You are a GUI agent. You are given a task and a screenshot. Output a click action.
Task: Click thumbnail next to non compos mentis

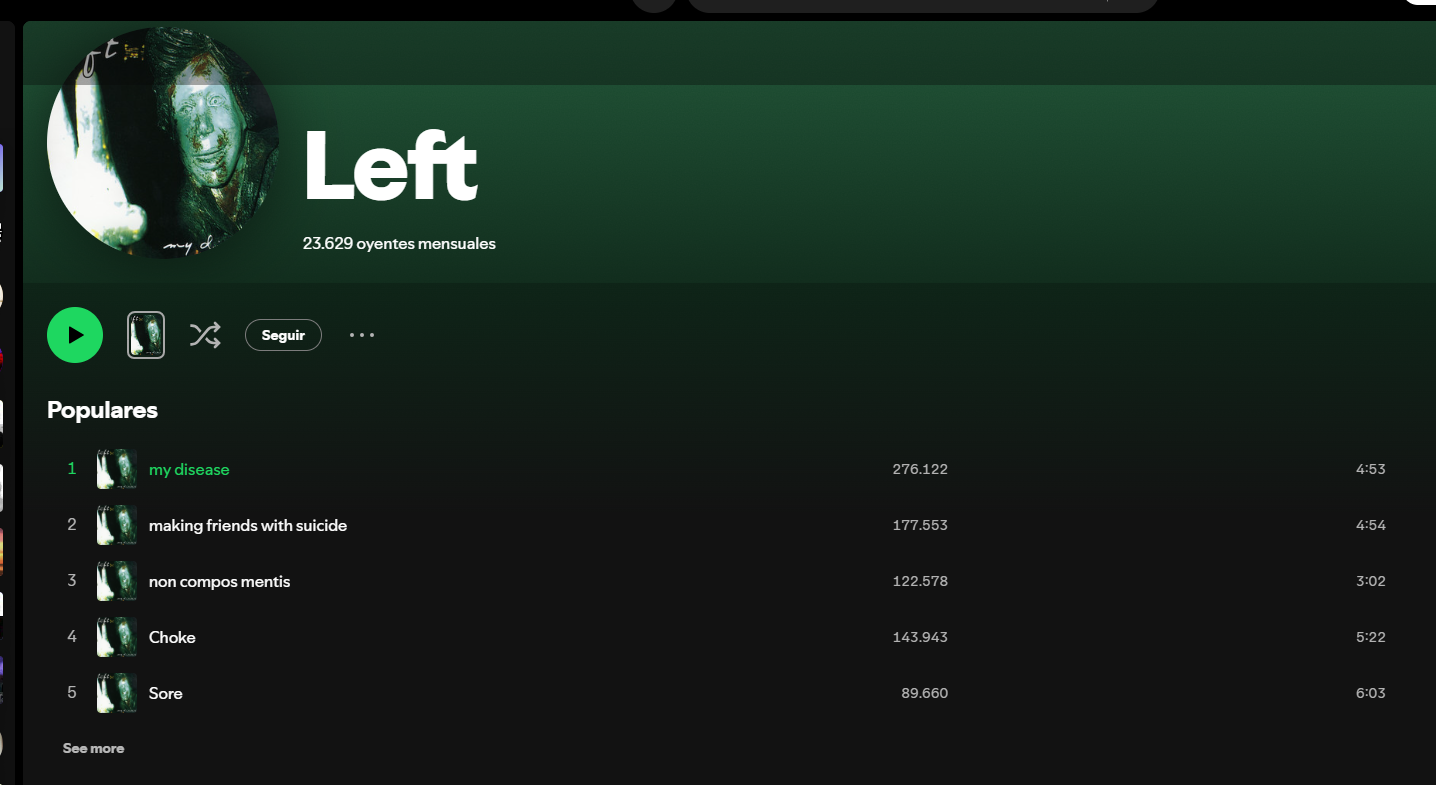117,581
